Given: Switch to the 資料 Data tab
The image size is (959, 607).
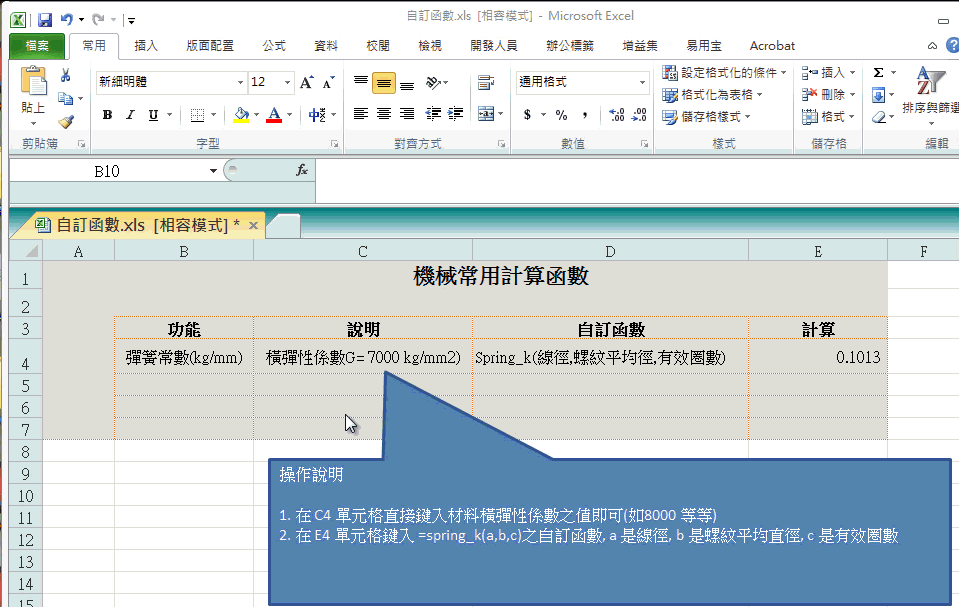Looking at the screenshot, I should pyautogui.click(x=326, y=46).
